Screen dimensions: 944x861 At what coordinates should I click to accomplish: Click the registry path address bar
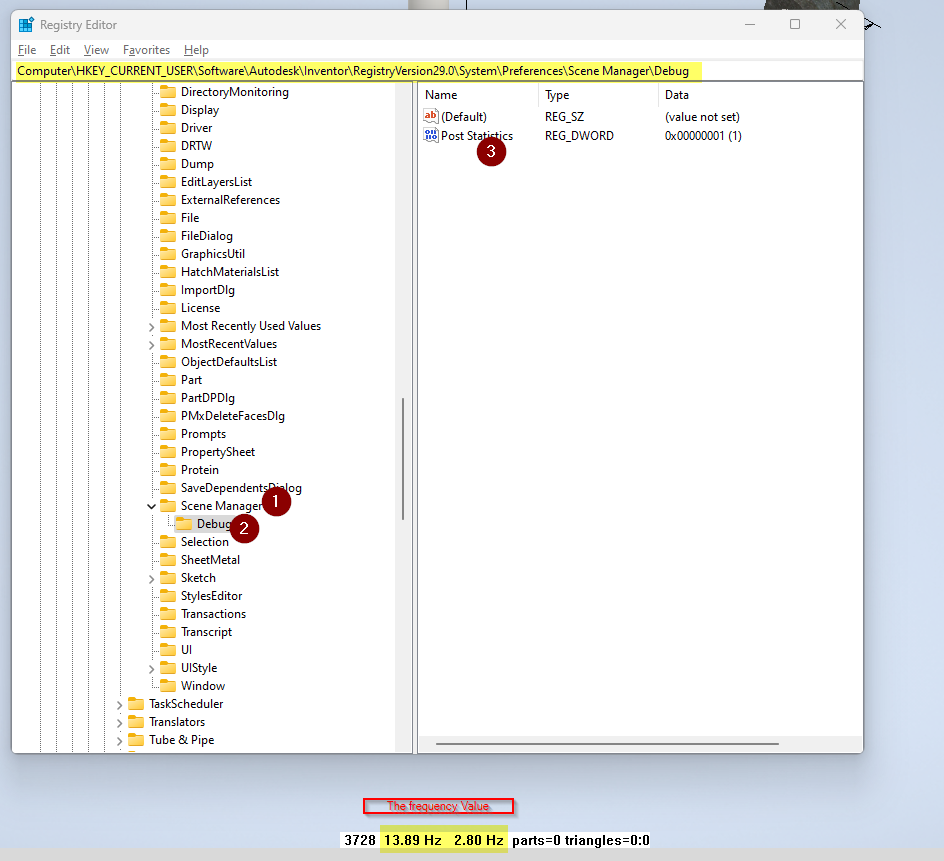[437, 71]
